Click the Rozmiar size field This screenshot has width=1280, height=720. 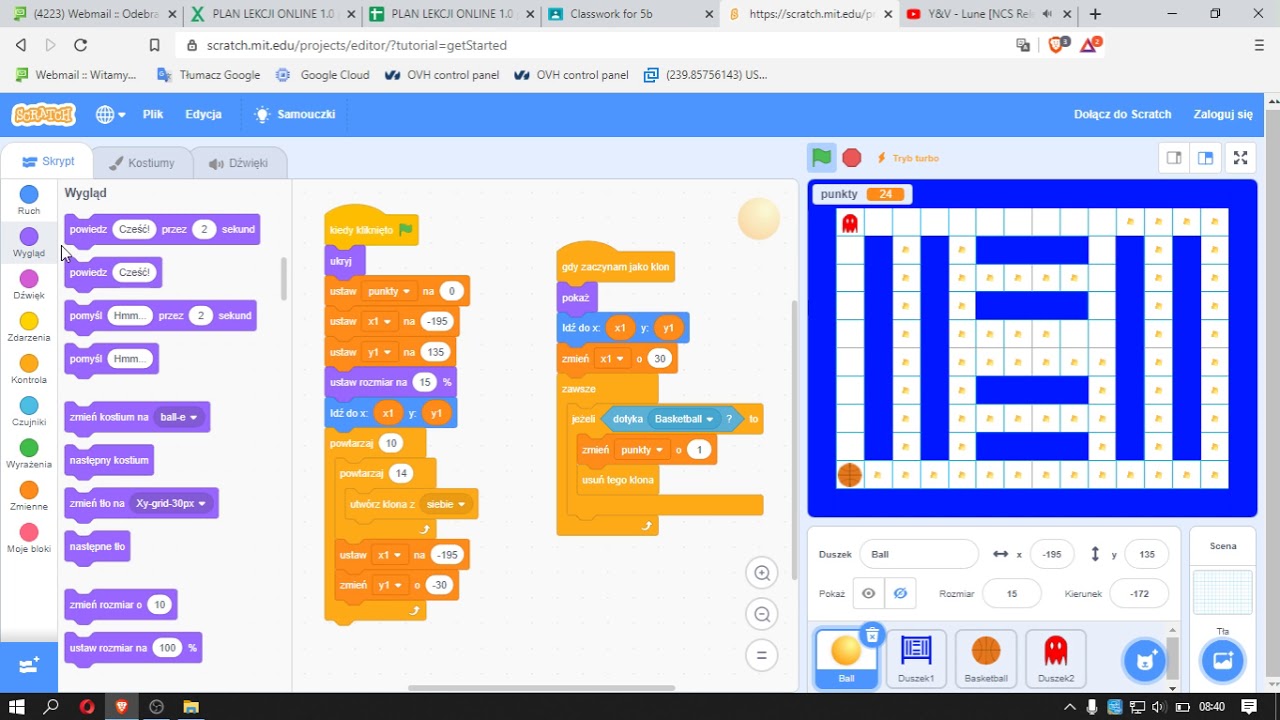1012,593
